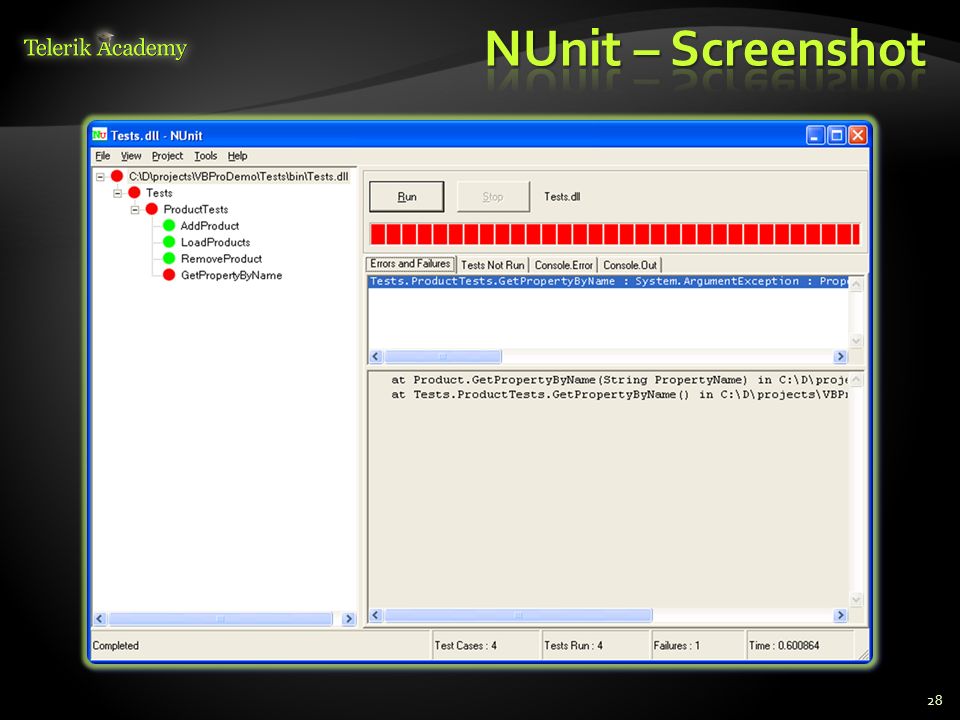Screen dimensions: 960x720
Task: Switch to Tests Not Run tab
Action: click(493, 265)
